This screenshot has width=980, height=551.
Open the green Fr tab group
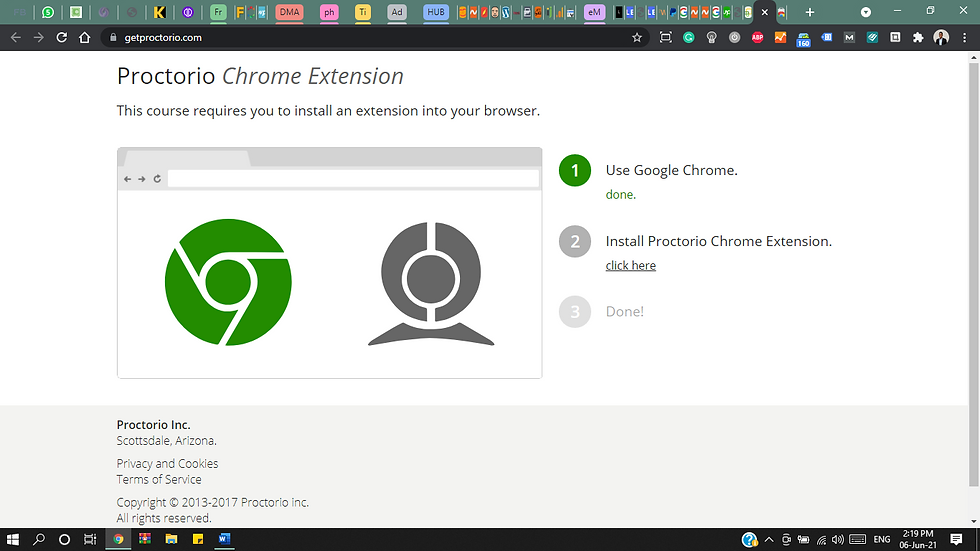(218, 12)
